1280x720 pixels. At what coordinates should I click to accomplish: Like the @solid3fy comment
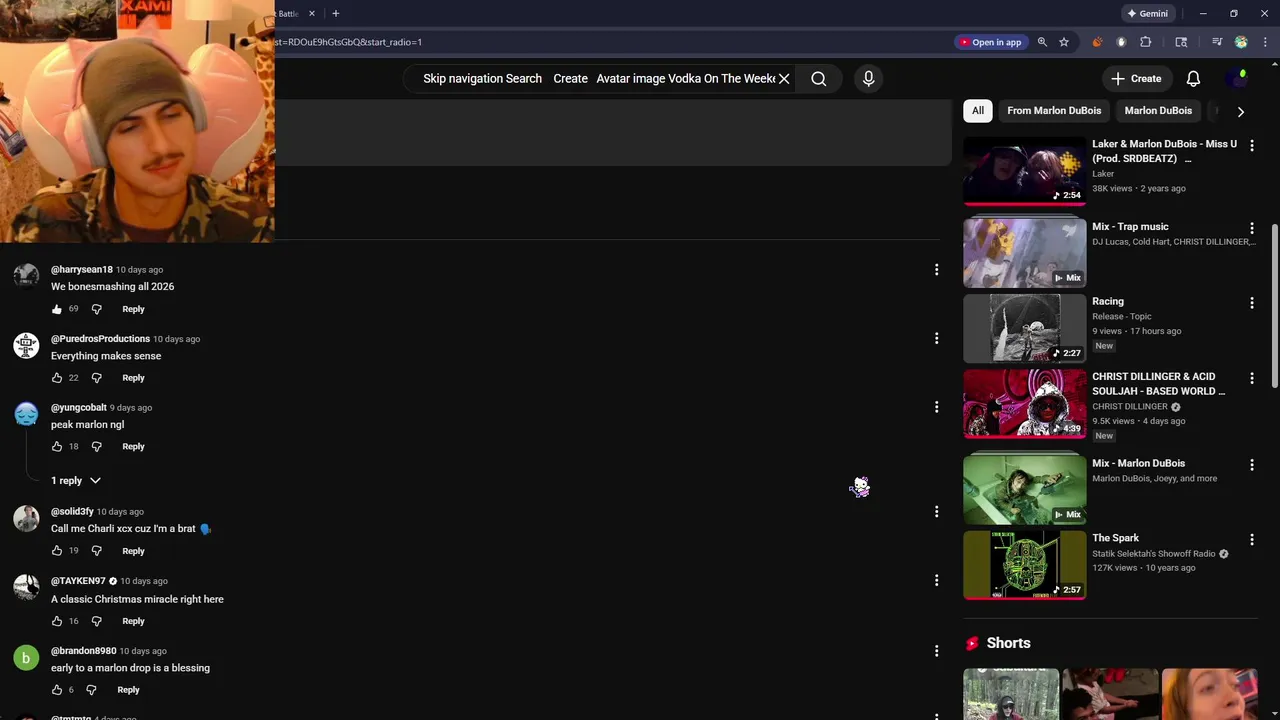pyautogui.click(x=57, y=551)
